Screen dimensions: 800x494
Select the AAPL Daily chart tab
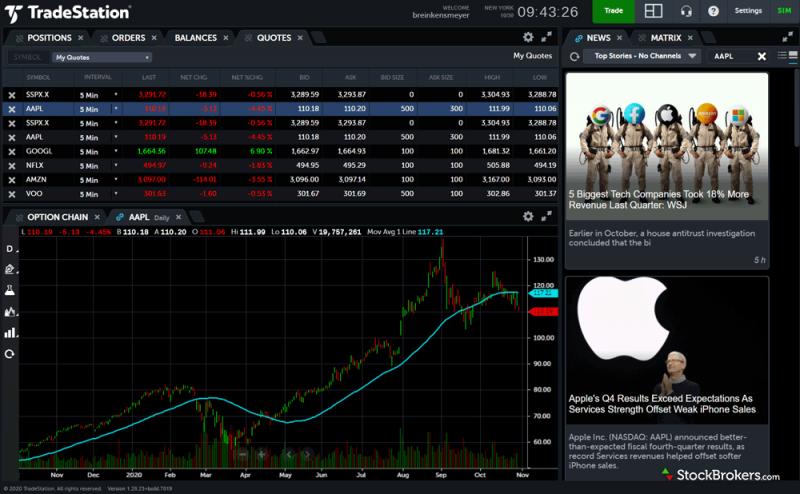click(x=148, y=217)
